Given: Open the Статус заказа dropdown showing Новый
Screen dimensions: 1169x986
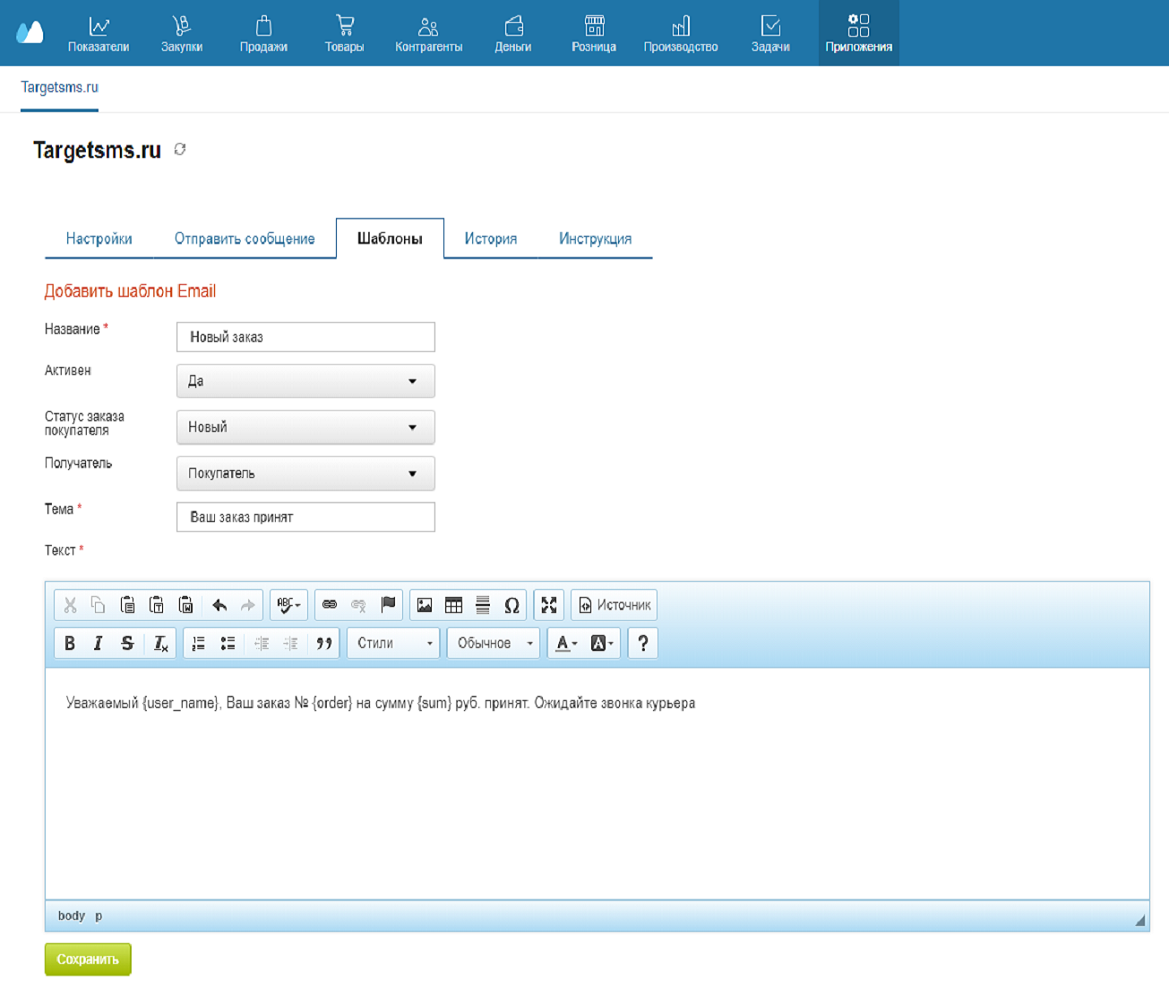Looking at the screenshot, I should pyautogui.click(x=306, y=427).
